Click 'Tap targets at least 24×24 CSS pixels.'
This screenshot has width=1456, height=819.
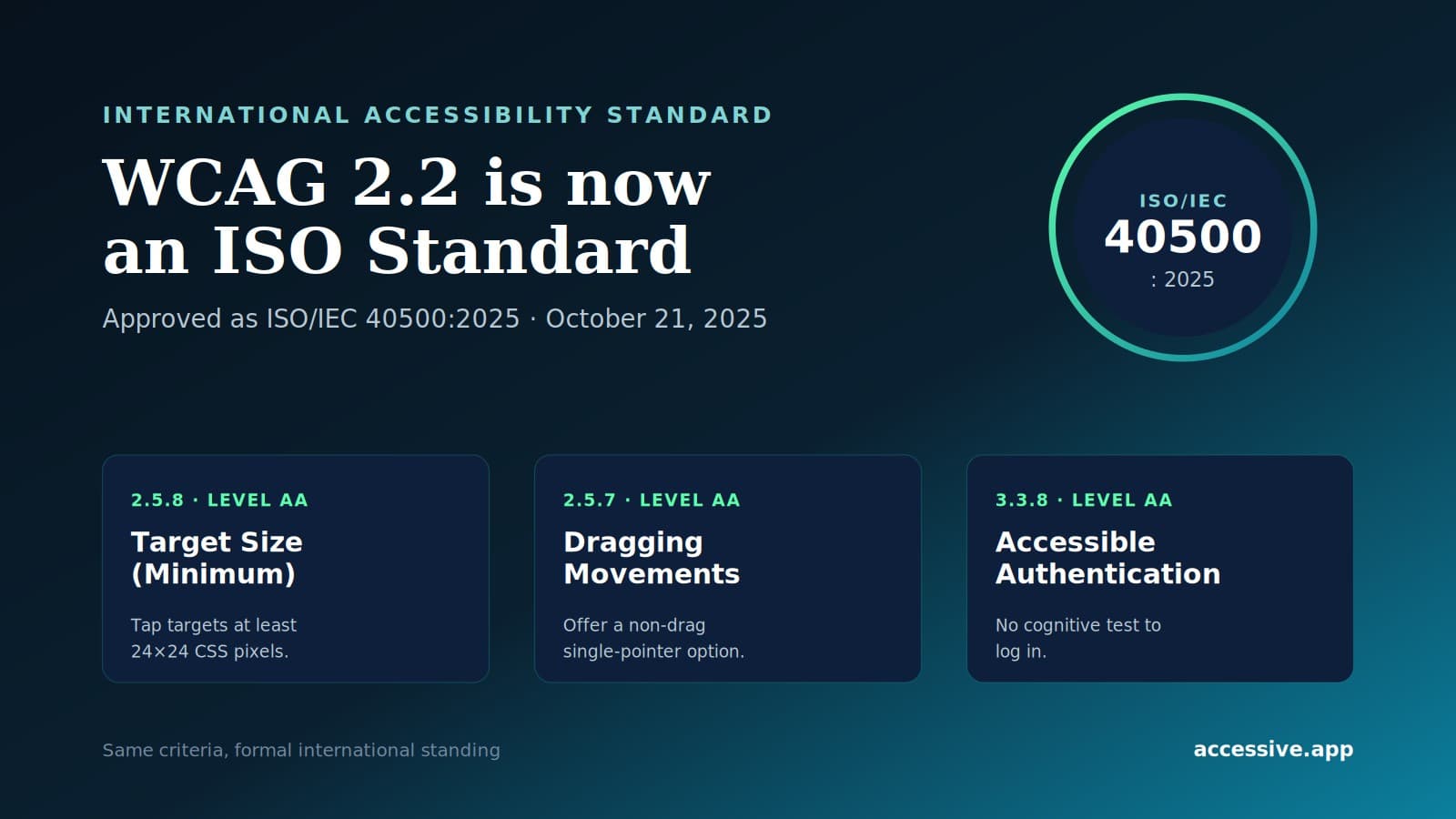coord(214,638)
